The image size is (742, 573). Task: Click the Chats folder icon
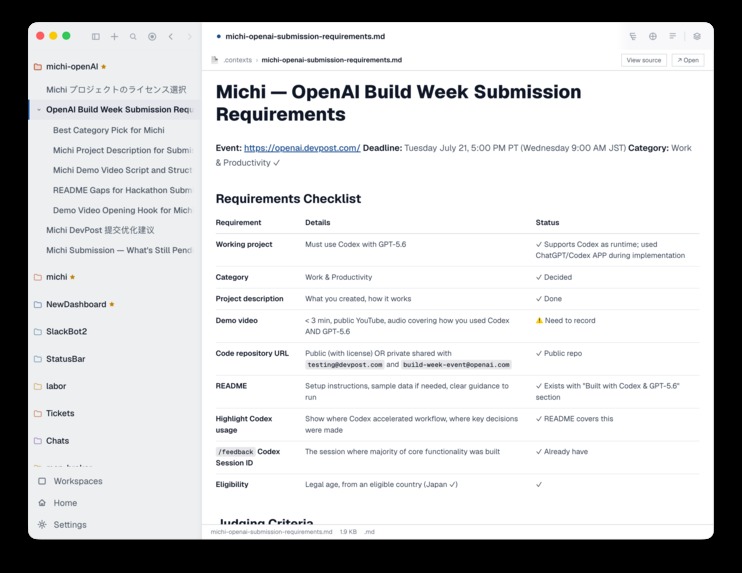tap(38, 441)
